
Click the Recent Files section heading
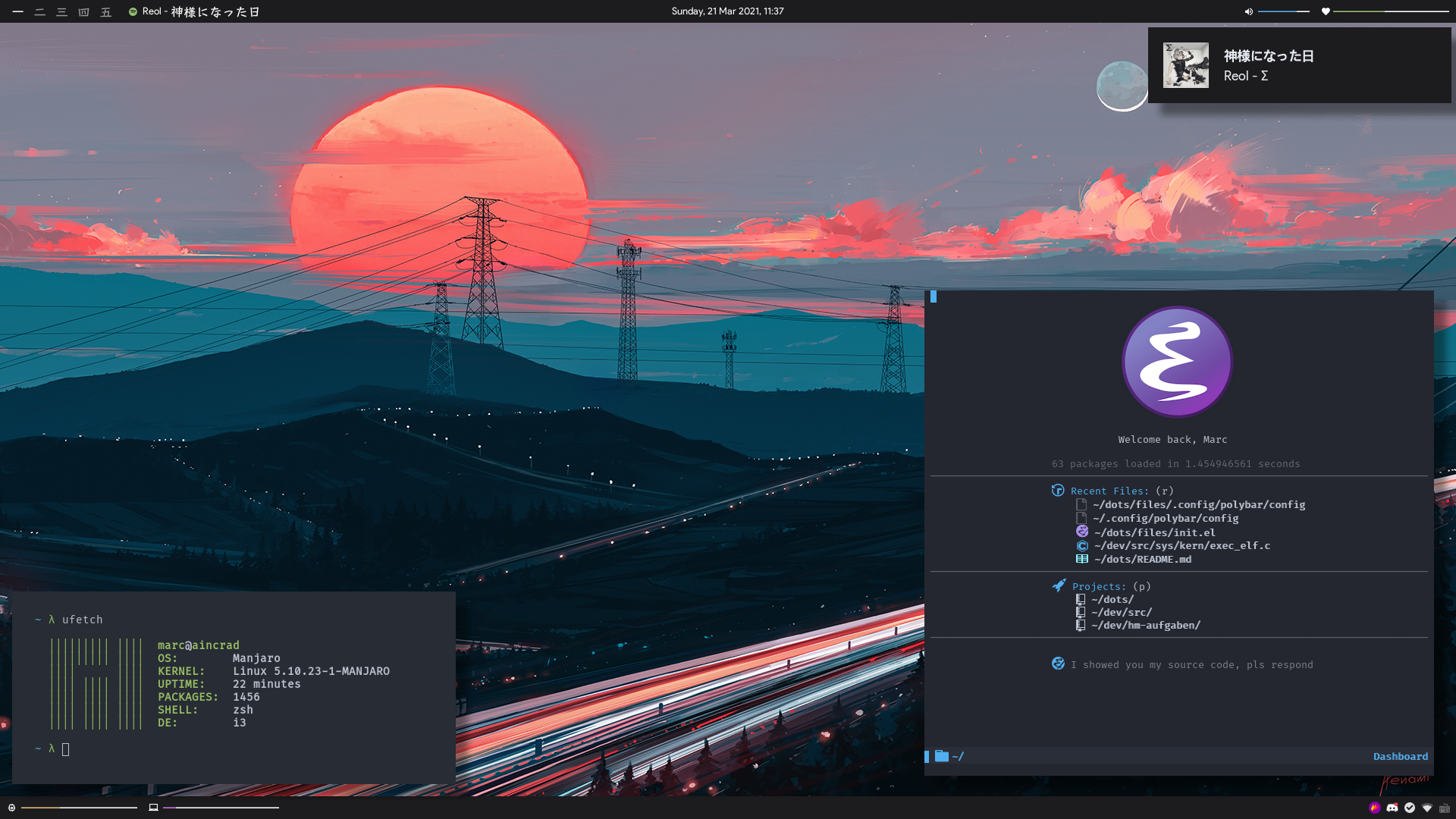1109,491
